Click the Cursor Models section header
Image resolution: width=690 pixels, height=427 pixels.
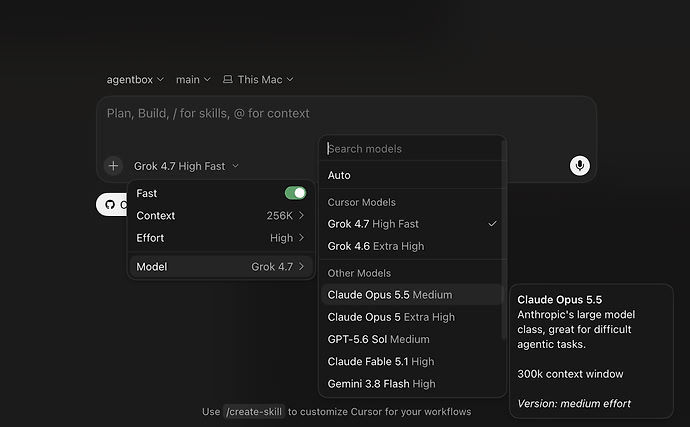[x=362, y=202]
